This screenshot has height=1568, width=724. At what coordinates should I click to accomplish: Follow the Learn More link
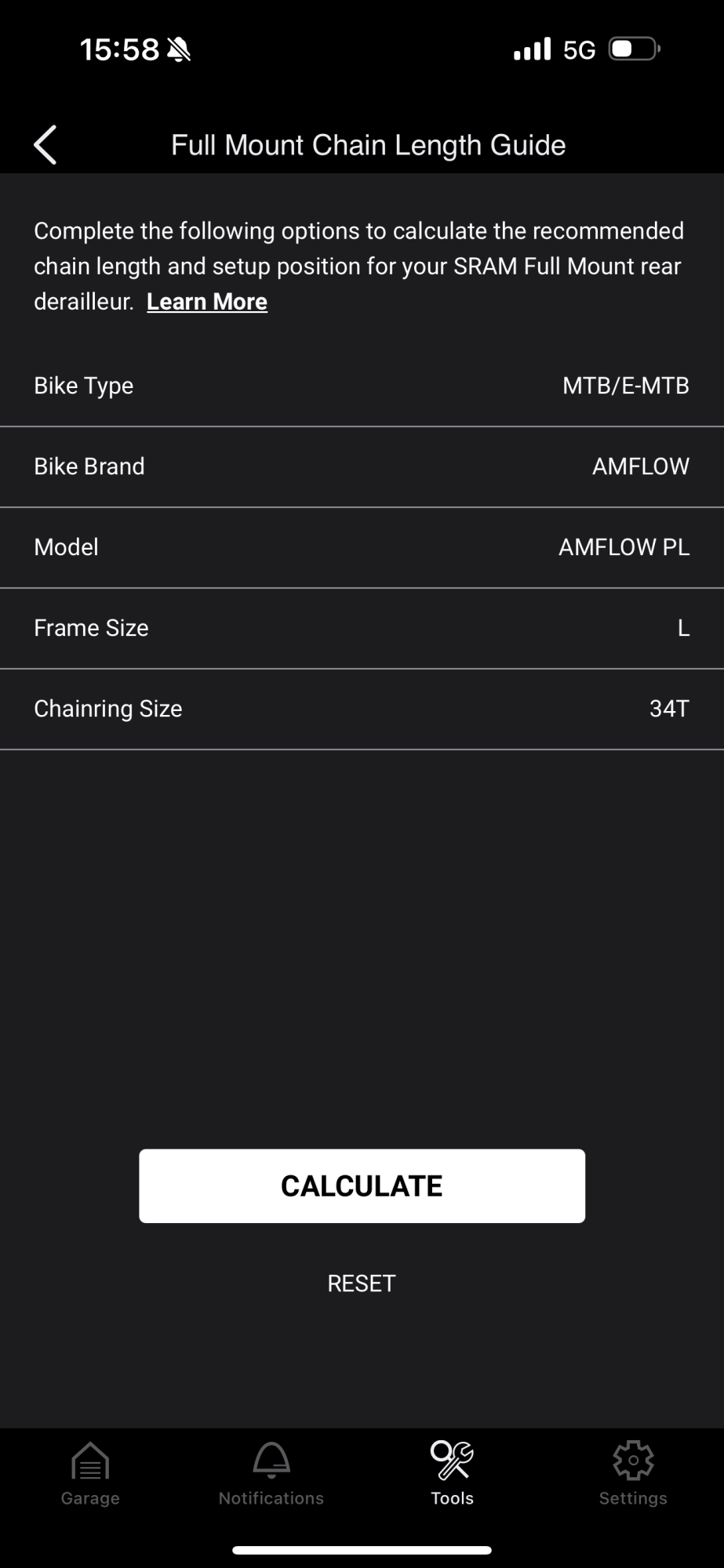click(207, 302)
